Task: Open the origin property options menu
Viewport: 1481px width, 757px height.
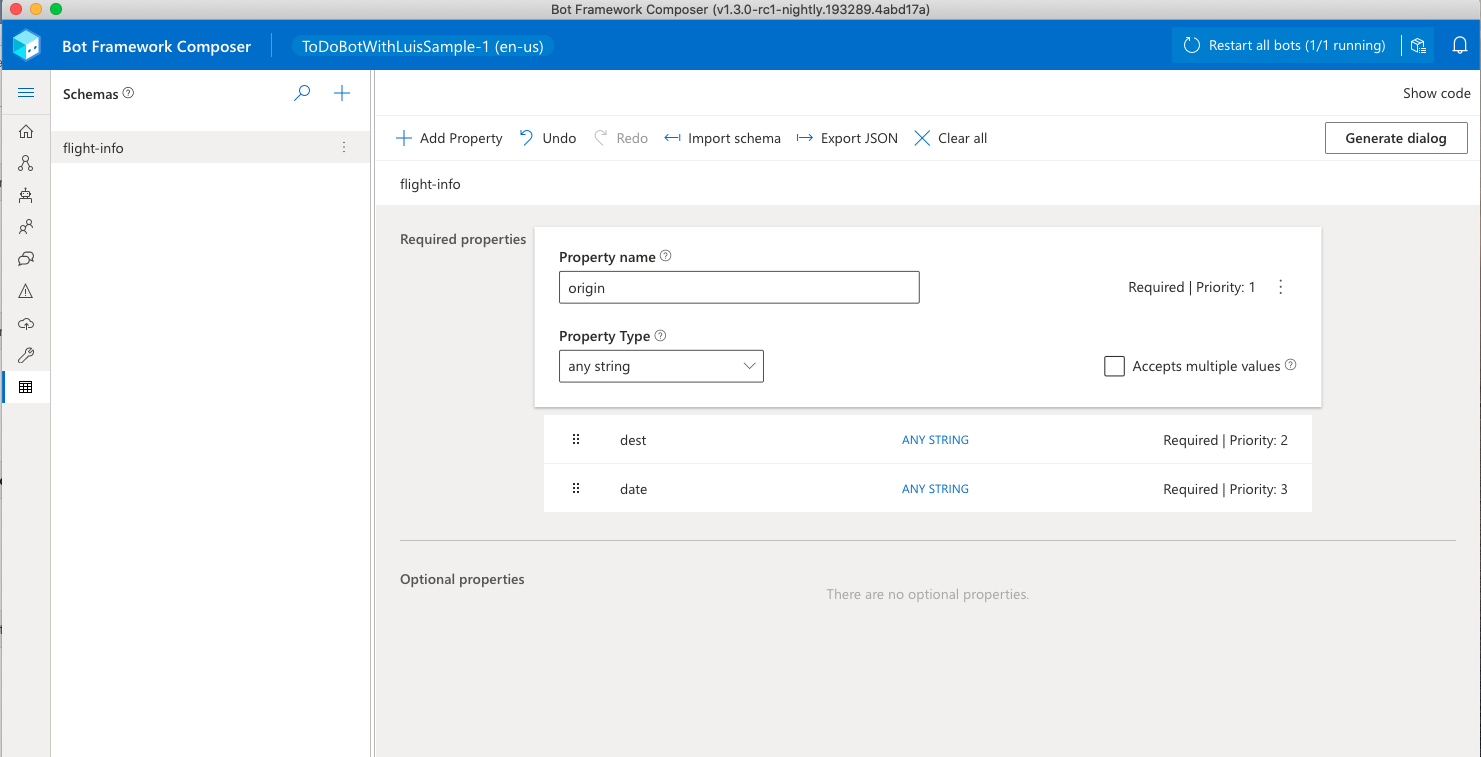Action: [1281, 287]
